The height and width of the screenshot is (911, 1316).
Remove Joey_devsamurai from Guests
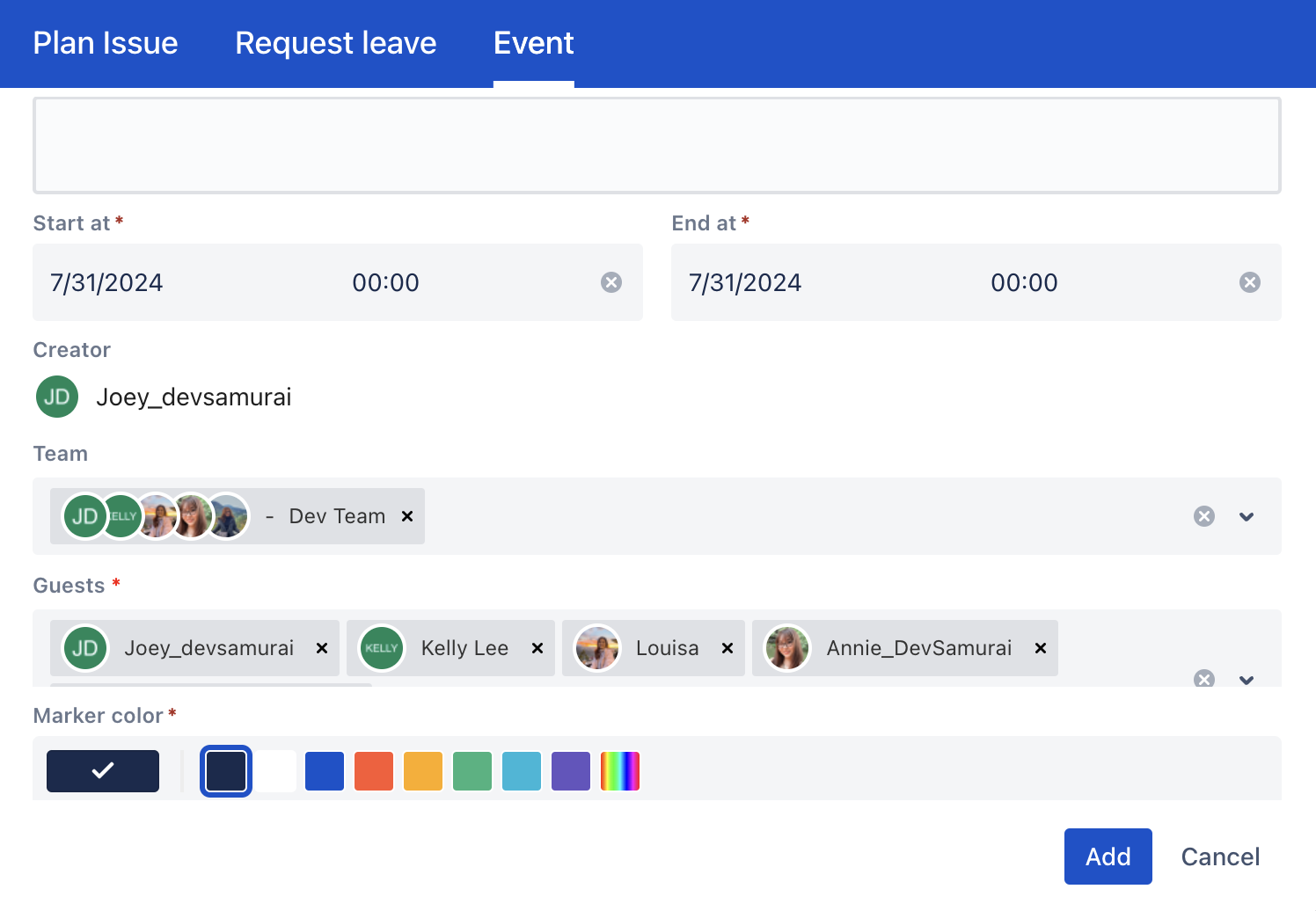click(x=322, y=648)
